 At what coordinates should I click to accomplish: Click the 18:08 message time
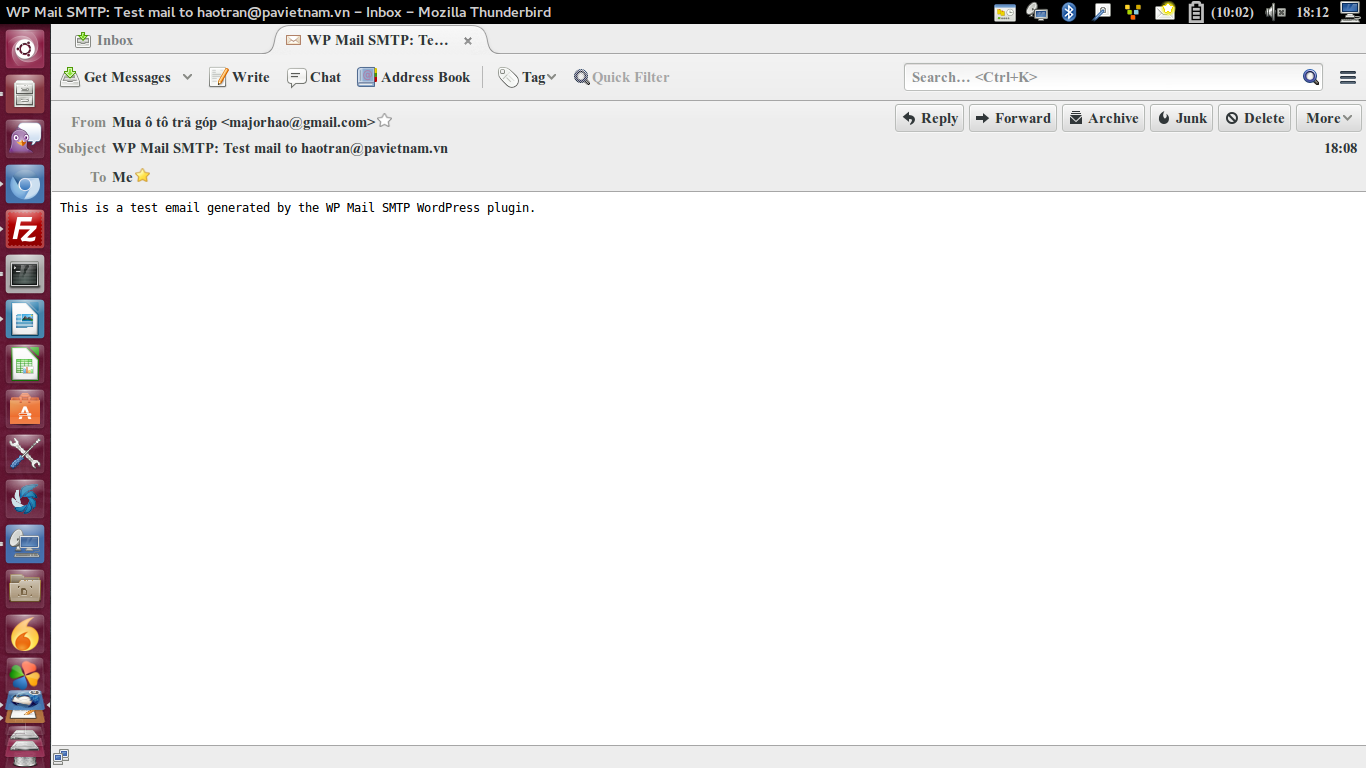1340,148
